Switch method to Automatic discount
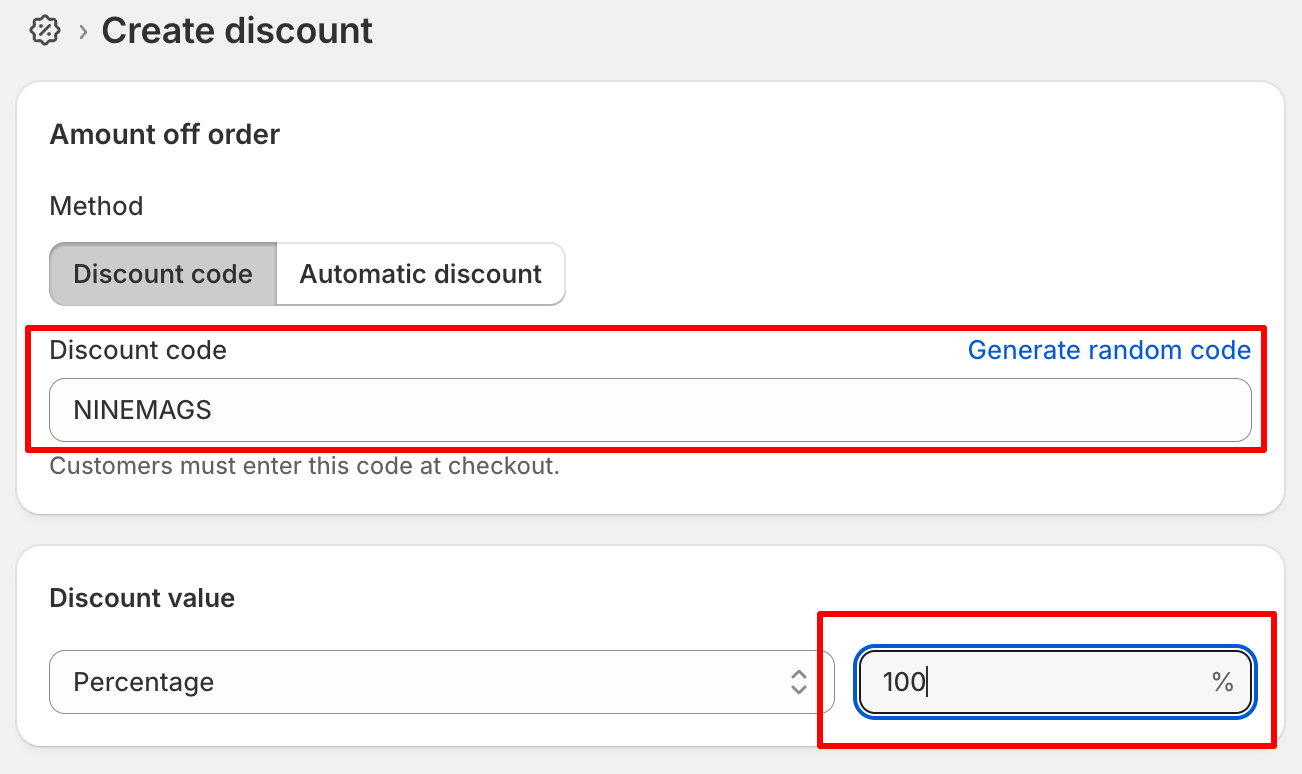The image size is (1302, 774). [x=420, y=274]
